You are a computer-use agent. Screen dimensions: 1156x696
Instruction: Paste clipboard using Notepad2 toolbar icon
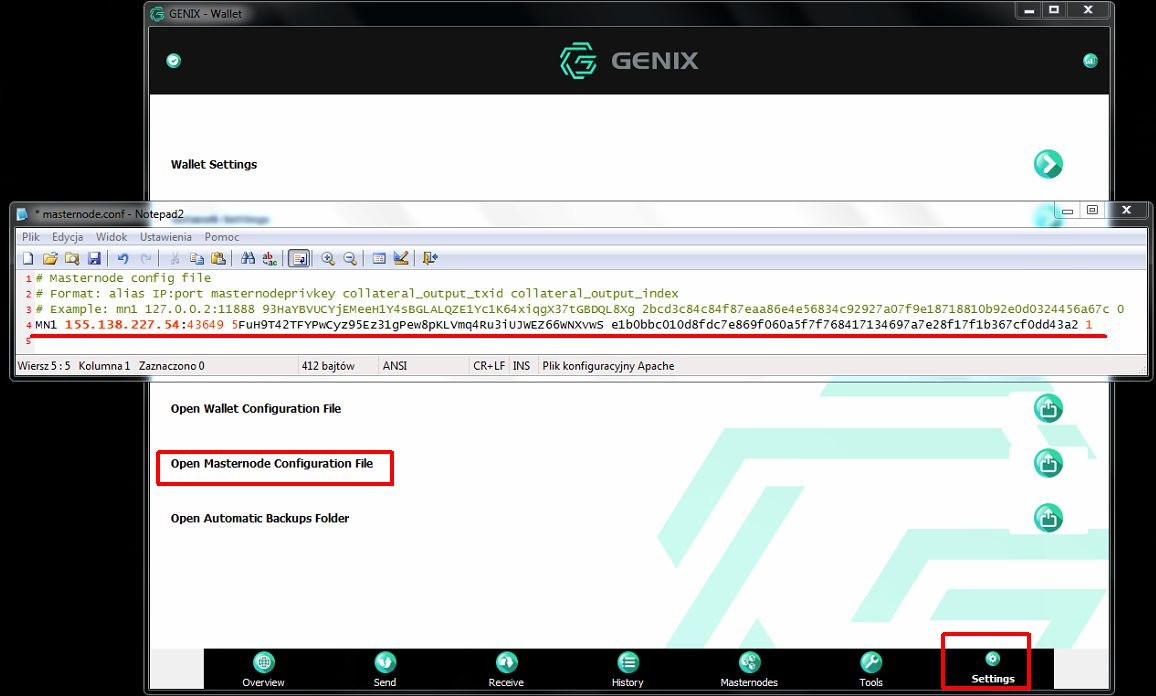218,258
